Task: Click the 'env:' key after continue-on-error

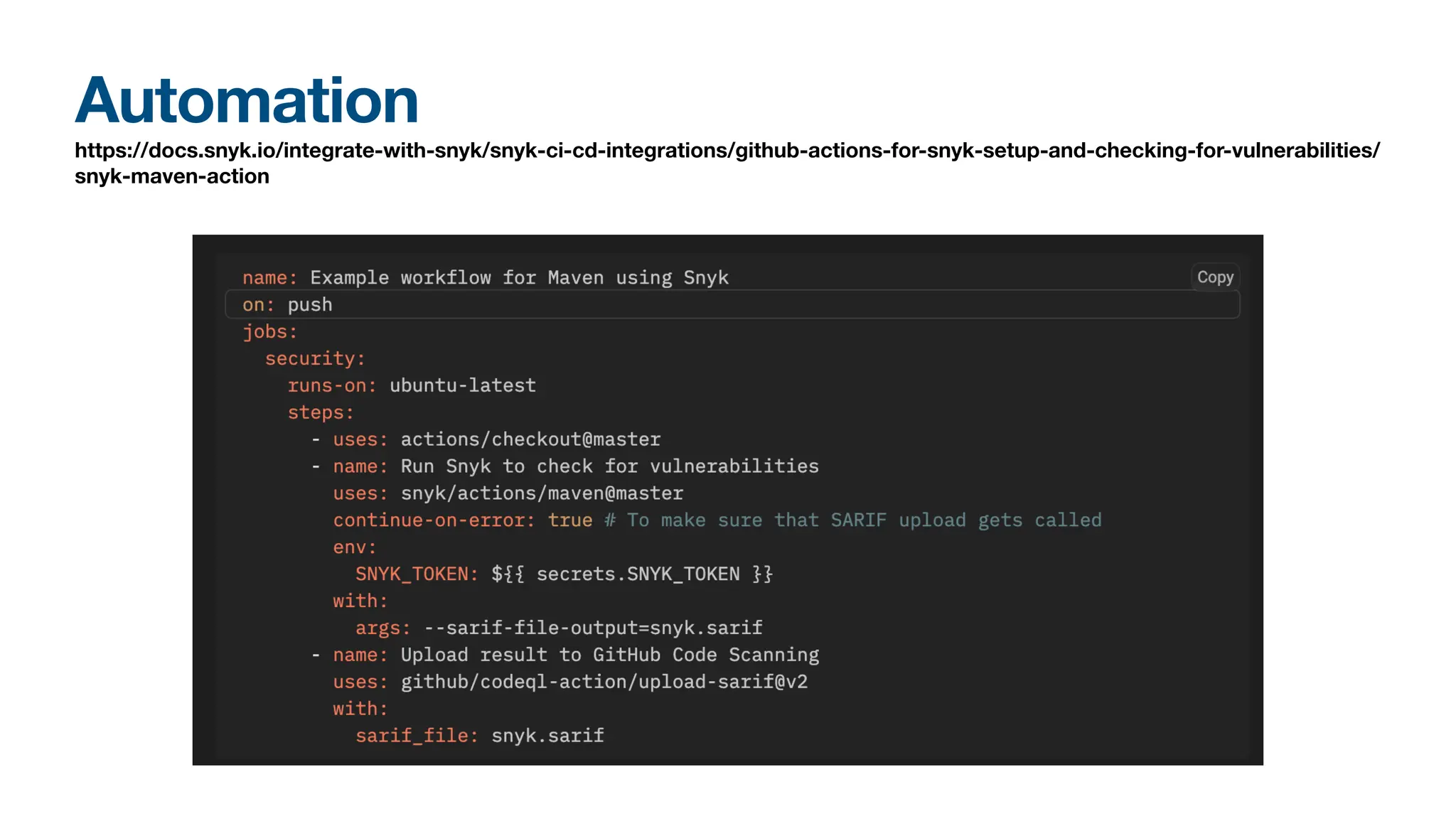Action: (354, 548)
